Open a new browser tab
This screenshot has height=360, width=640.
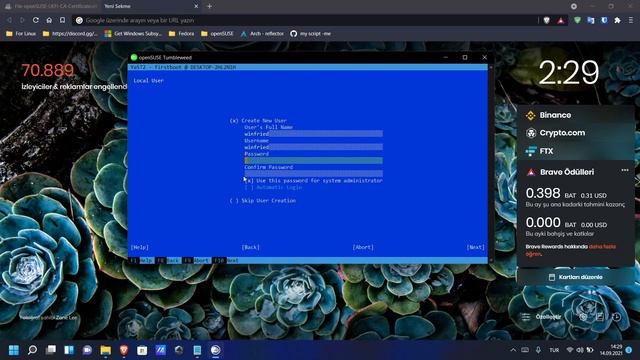(x=209, y=6)
